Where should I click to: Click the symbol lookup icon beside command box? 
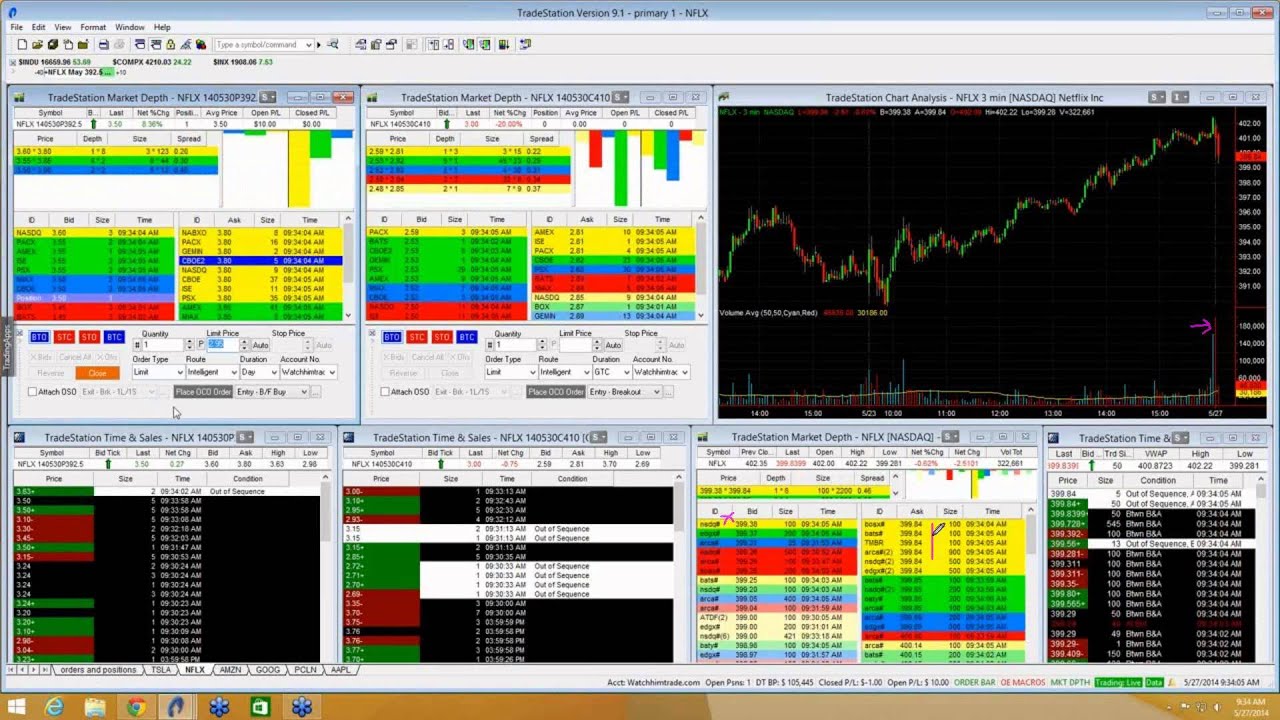(331, 45)
